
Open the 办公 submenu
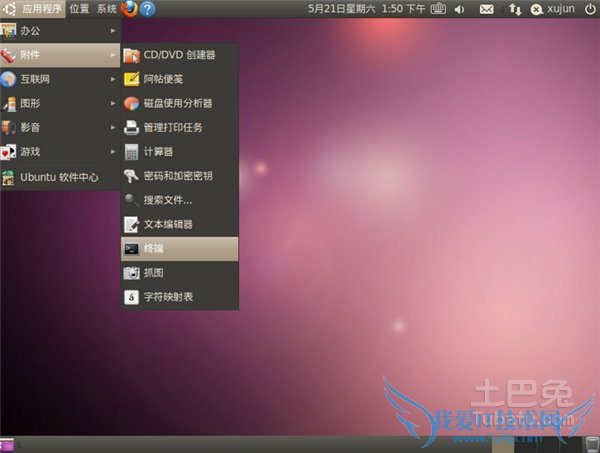point(60,30)
